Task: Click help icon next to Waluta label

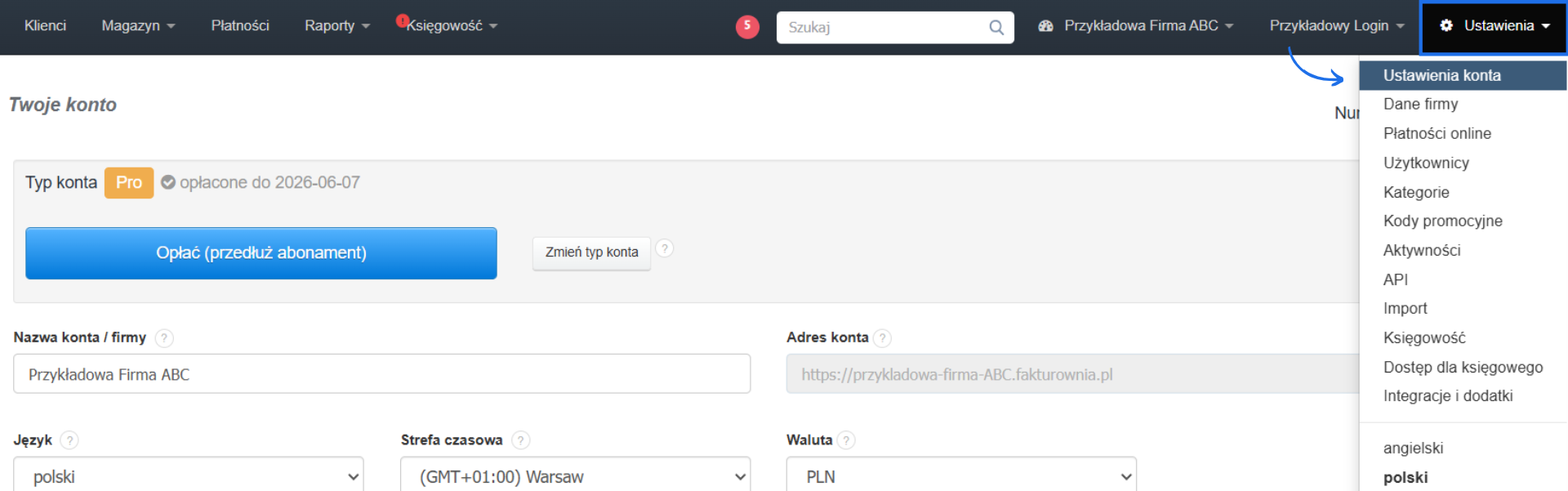Action: pos(847,440)
